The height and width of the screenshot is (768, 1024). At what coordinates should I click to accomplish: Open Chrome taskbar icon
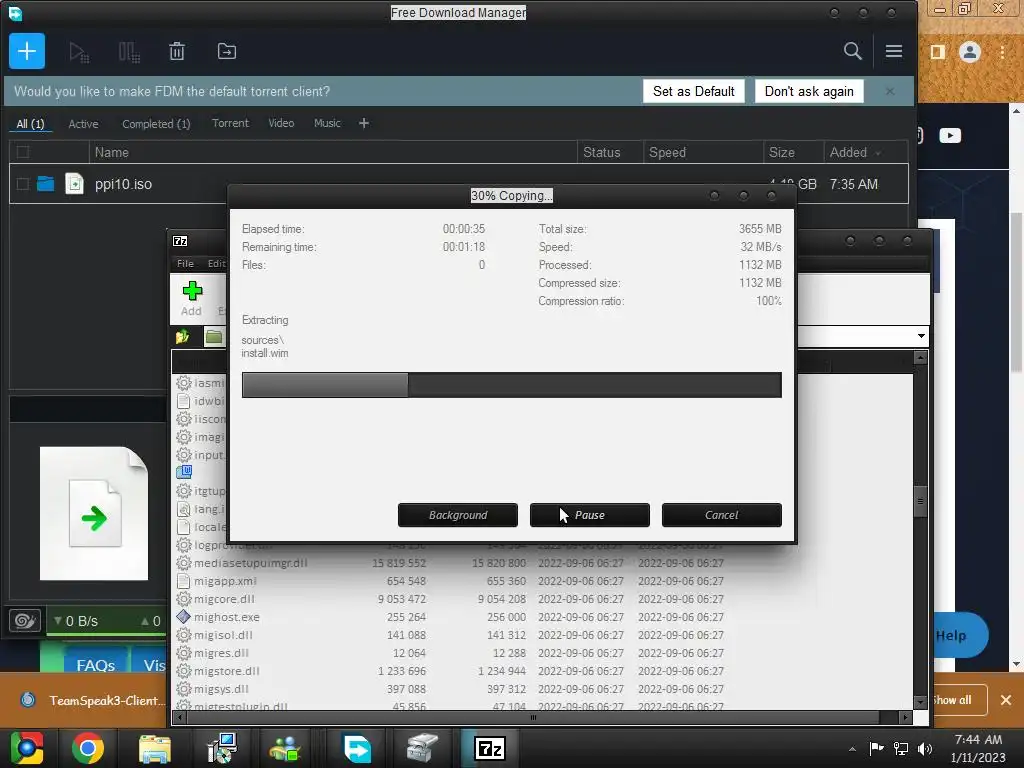point(88,748)
